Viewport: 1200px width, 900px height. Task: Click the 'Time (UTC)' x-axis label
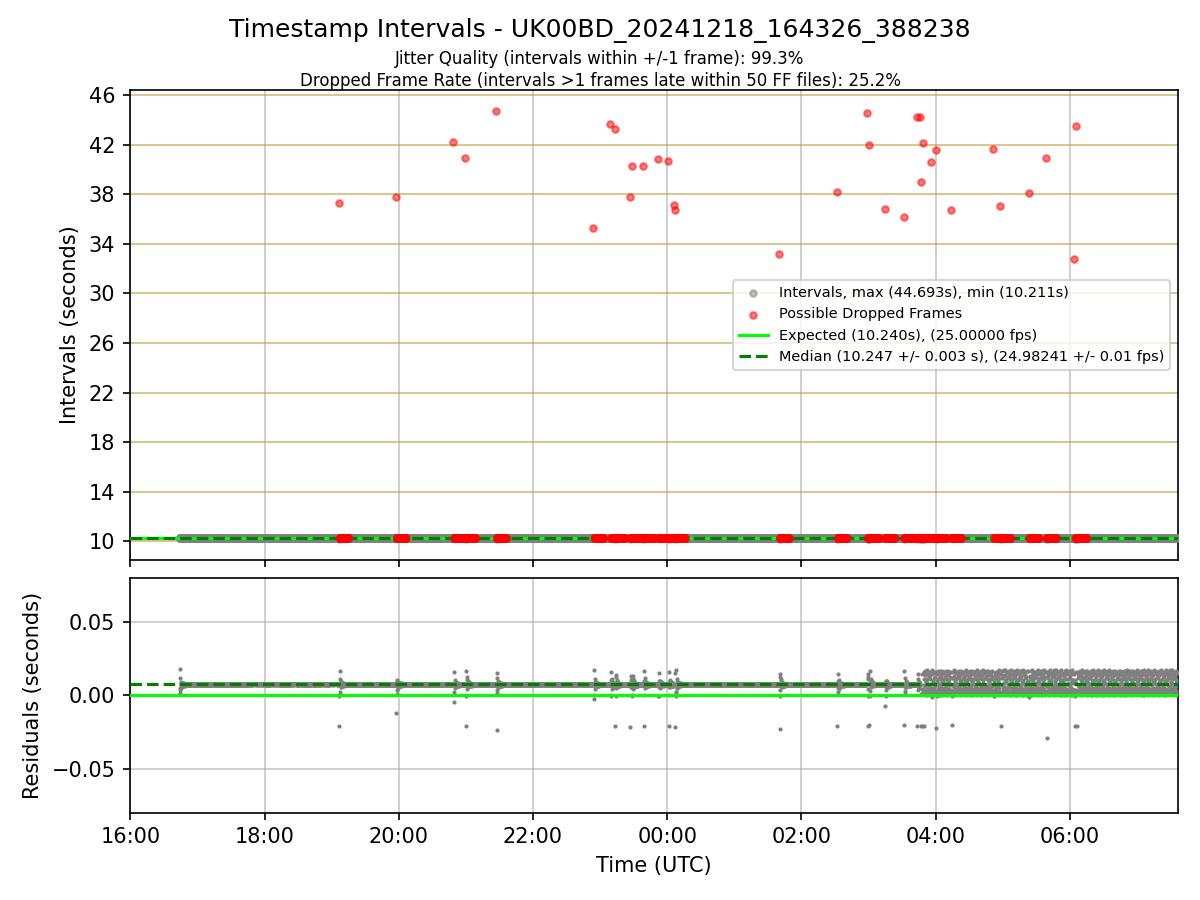point(653,865)
